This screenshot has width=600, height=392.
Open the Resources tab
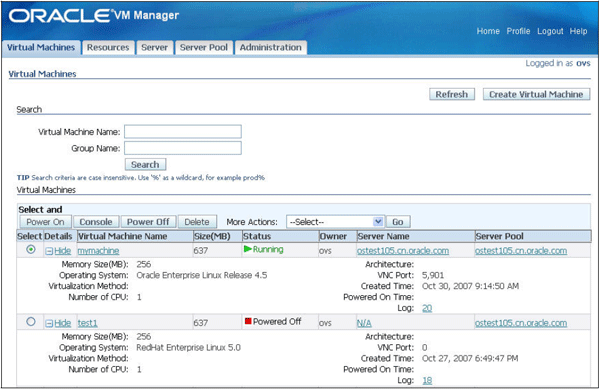(x=108, y=47)
